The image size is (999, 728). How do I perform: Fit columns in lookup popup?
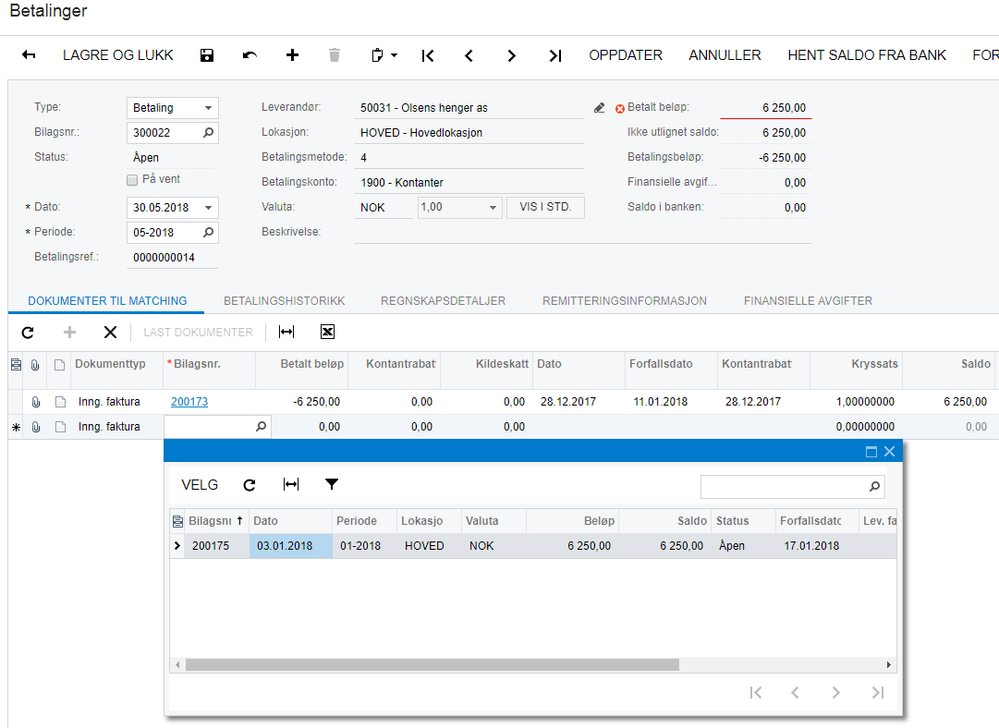291,485
